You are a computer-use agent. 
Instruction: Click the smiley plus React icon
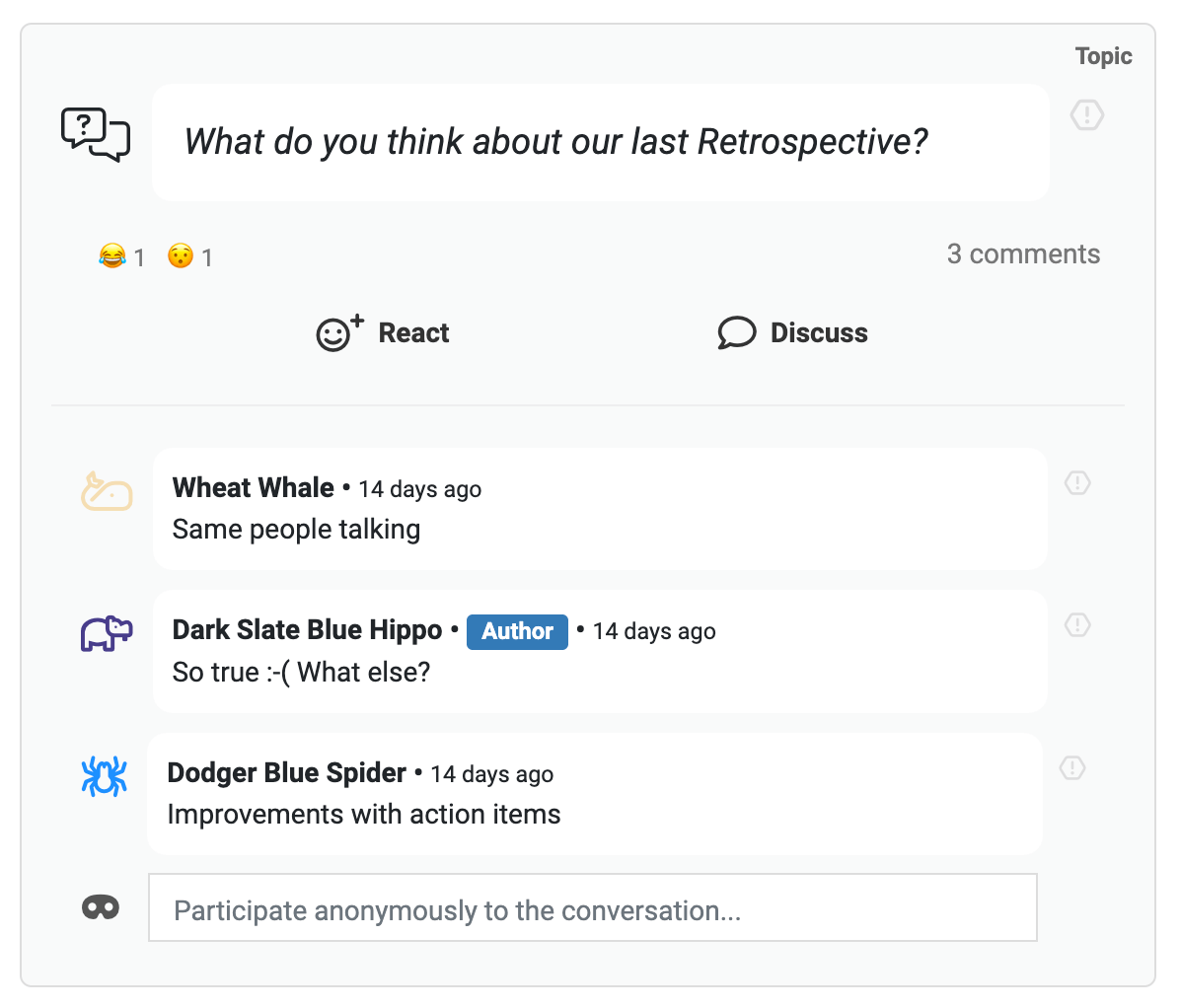pos(339,332)
